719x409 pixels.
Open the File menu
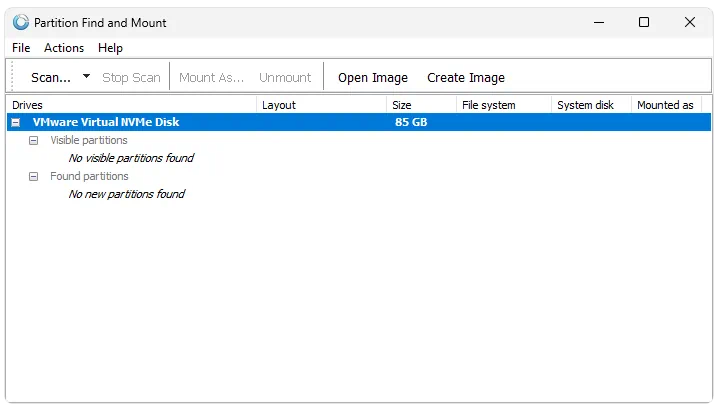pos(21,48)
